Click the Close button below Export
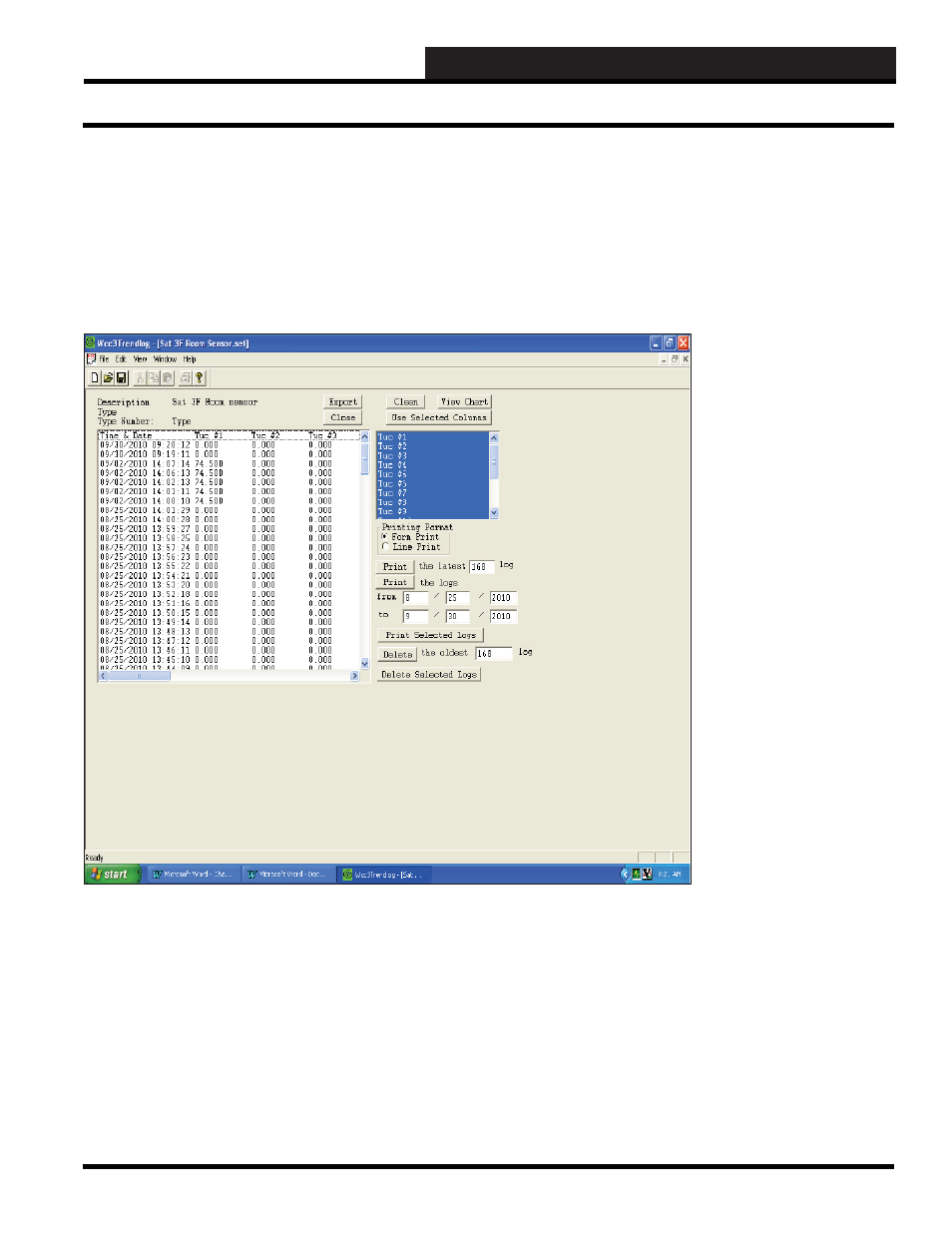This screenshot has width=952, height=1233. pyautogui.click(x=343, y=418)
